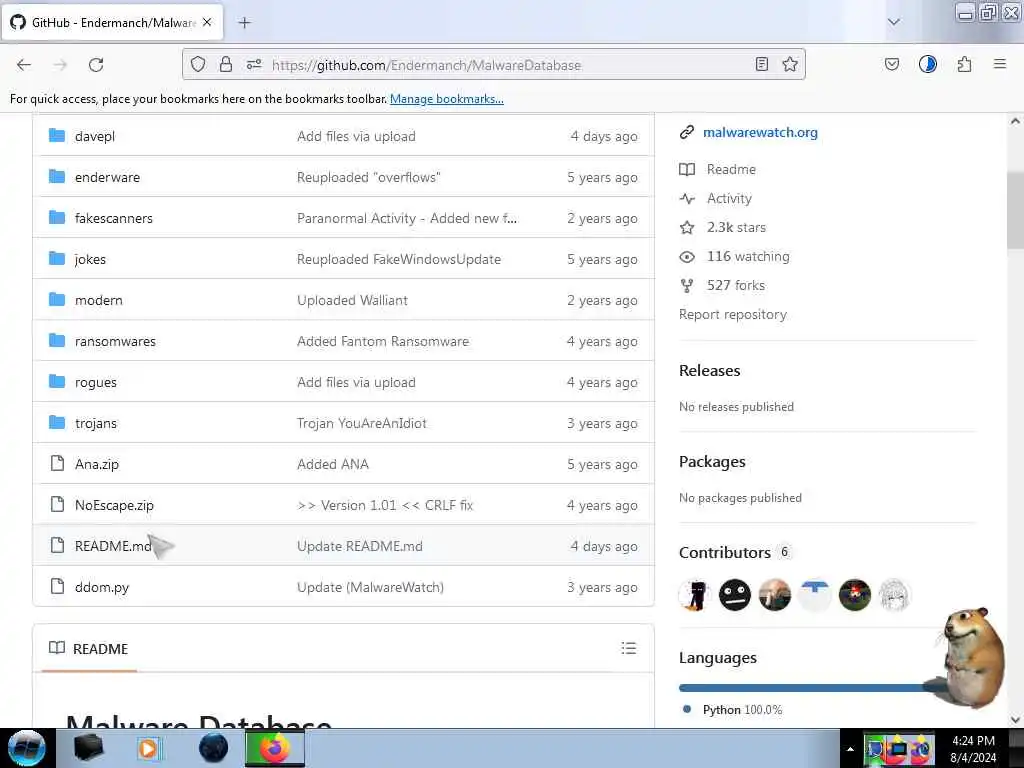Open commit 'Version 1.01 CRLF fix'
Screen dimensions: 1024x768
(x=385, y=505)
